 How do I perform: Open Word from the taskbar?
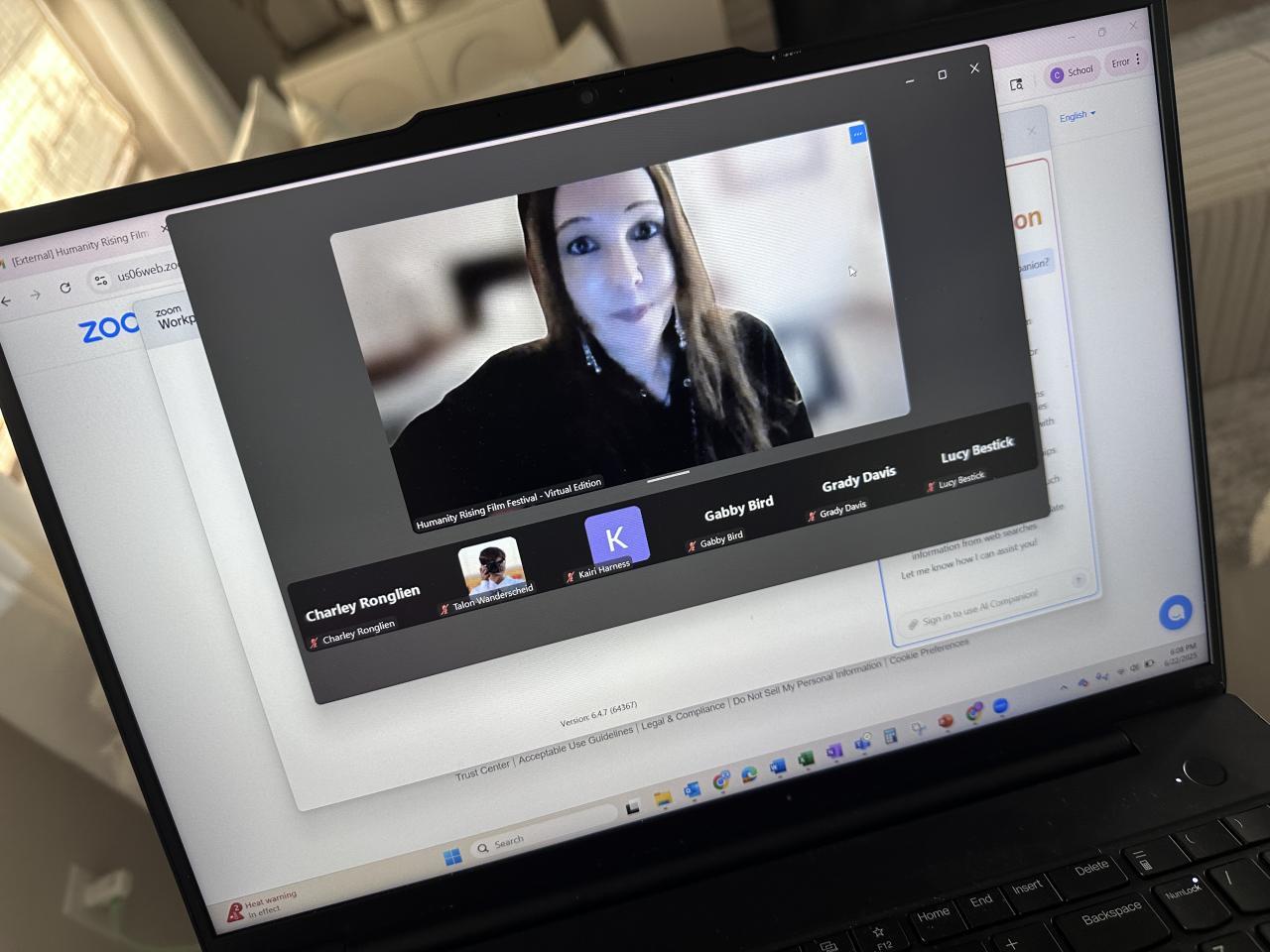pyautogui.click(x=777, y=767)
